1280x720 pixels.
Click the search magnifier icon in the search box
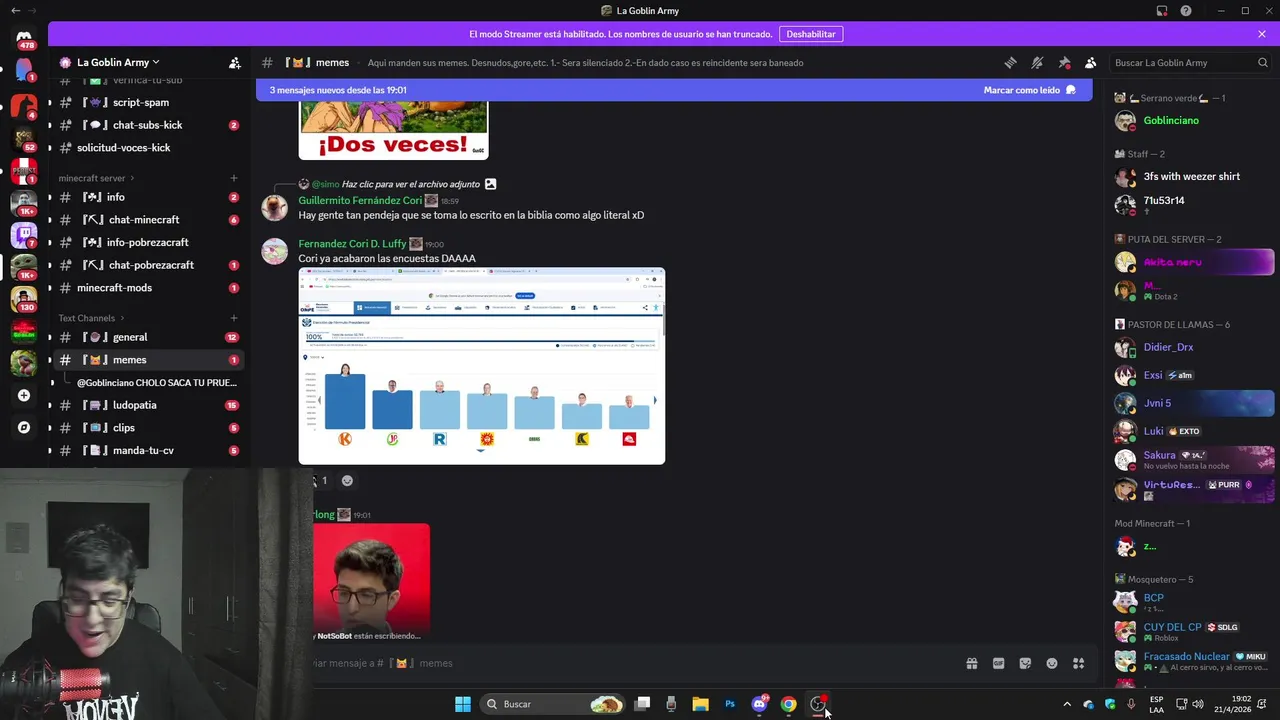pyautogui.click(x=1262, y=62)
